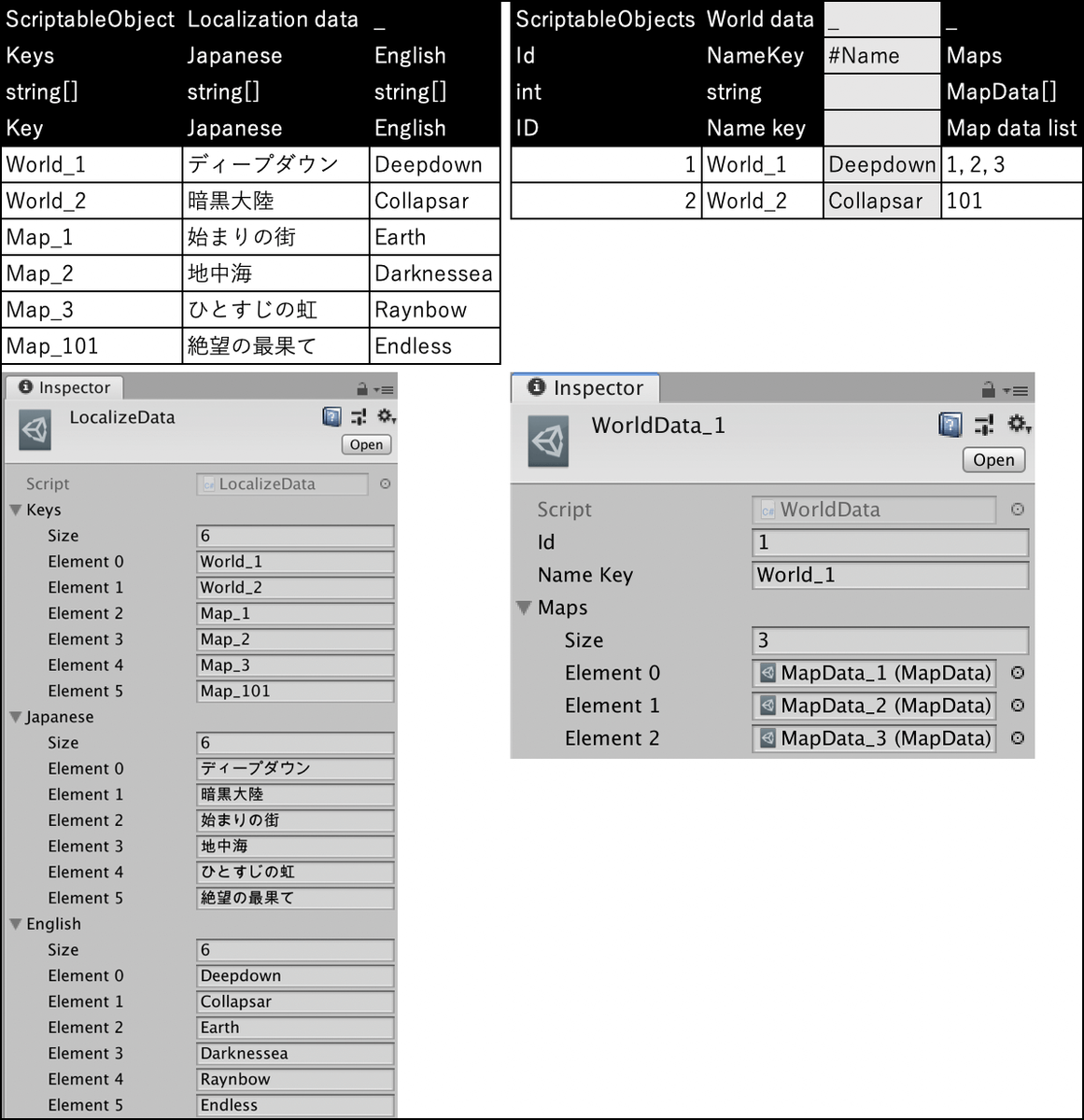Click Japanese field containing 暗黒大陸
This screenshot has height=1120, width=1084.
click(x=295, y=794)
